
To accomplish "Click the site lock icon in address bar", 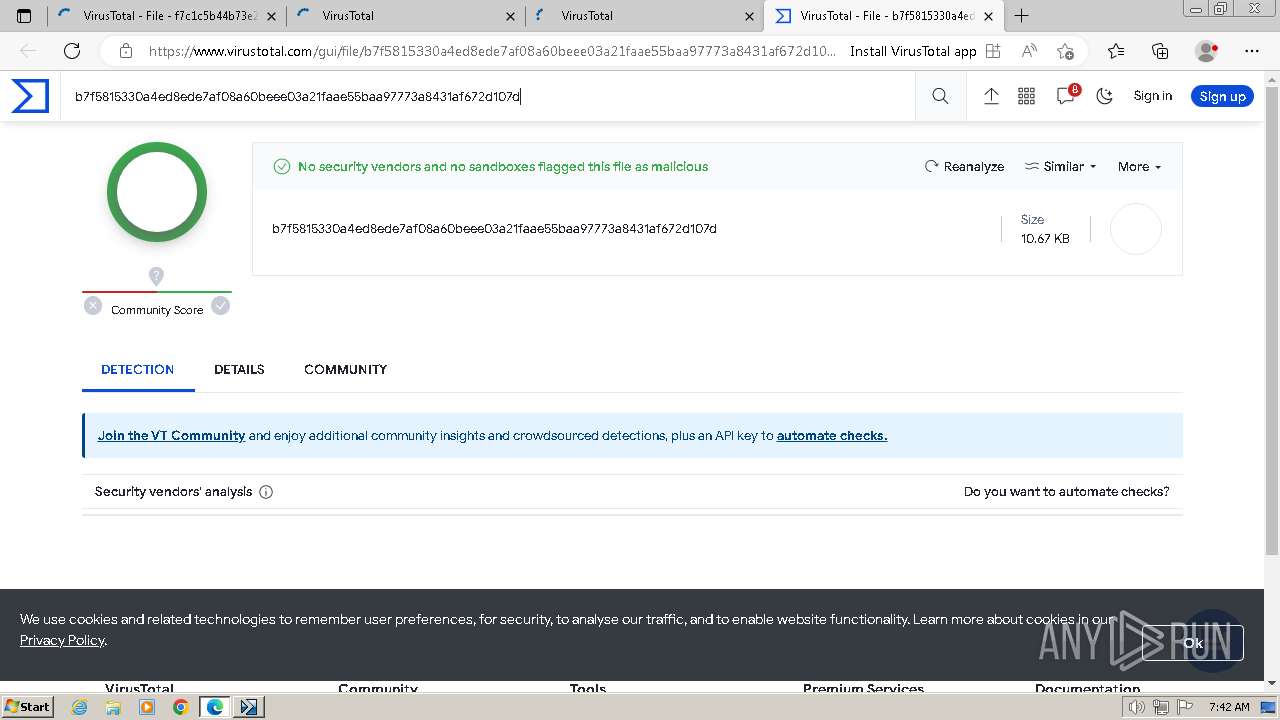I will [126, 51].
